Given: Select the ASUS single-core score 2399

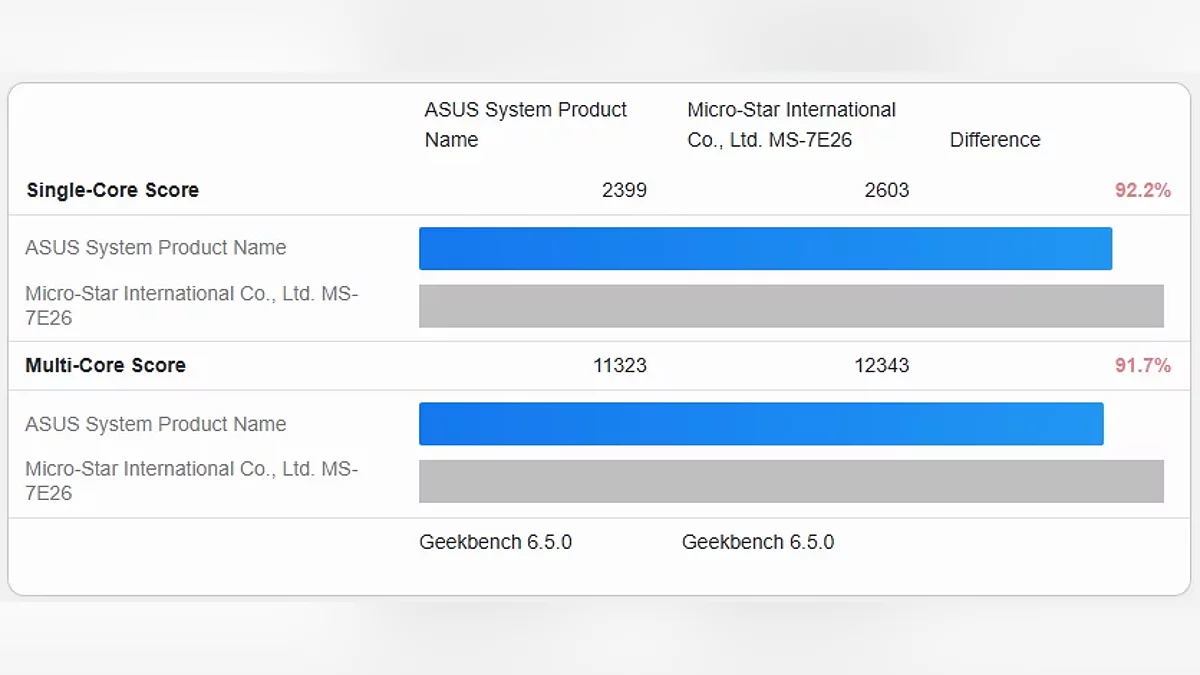Looking at the screenshot, I should tap(624, 190).
